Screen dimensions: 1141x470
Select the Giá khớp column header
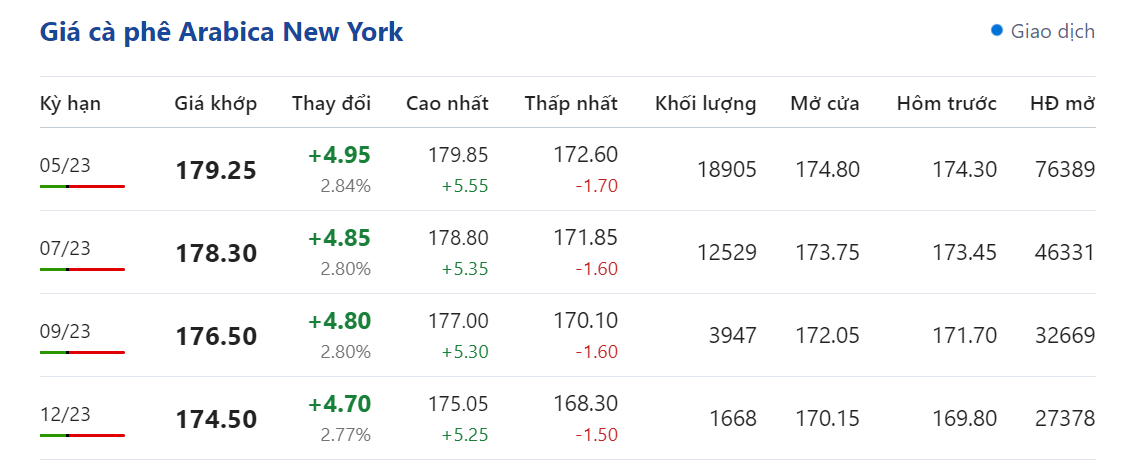point(215,104)
